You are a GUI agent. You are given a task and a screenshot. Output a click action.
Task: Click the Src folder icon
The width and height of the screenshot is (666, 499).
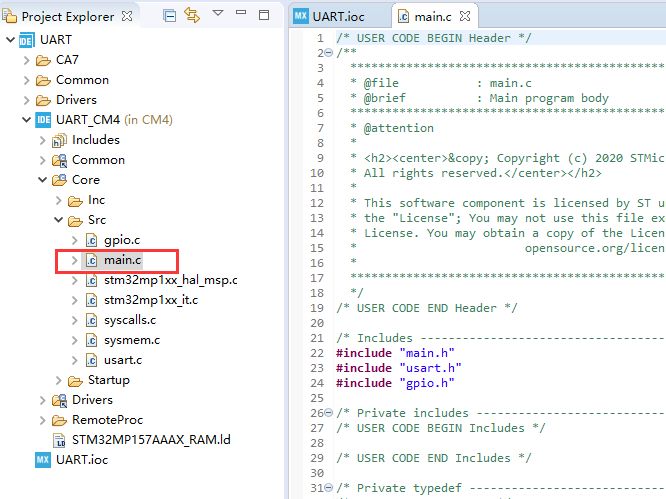tap(75, 221)
